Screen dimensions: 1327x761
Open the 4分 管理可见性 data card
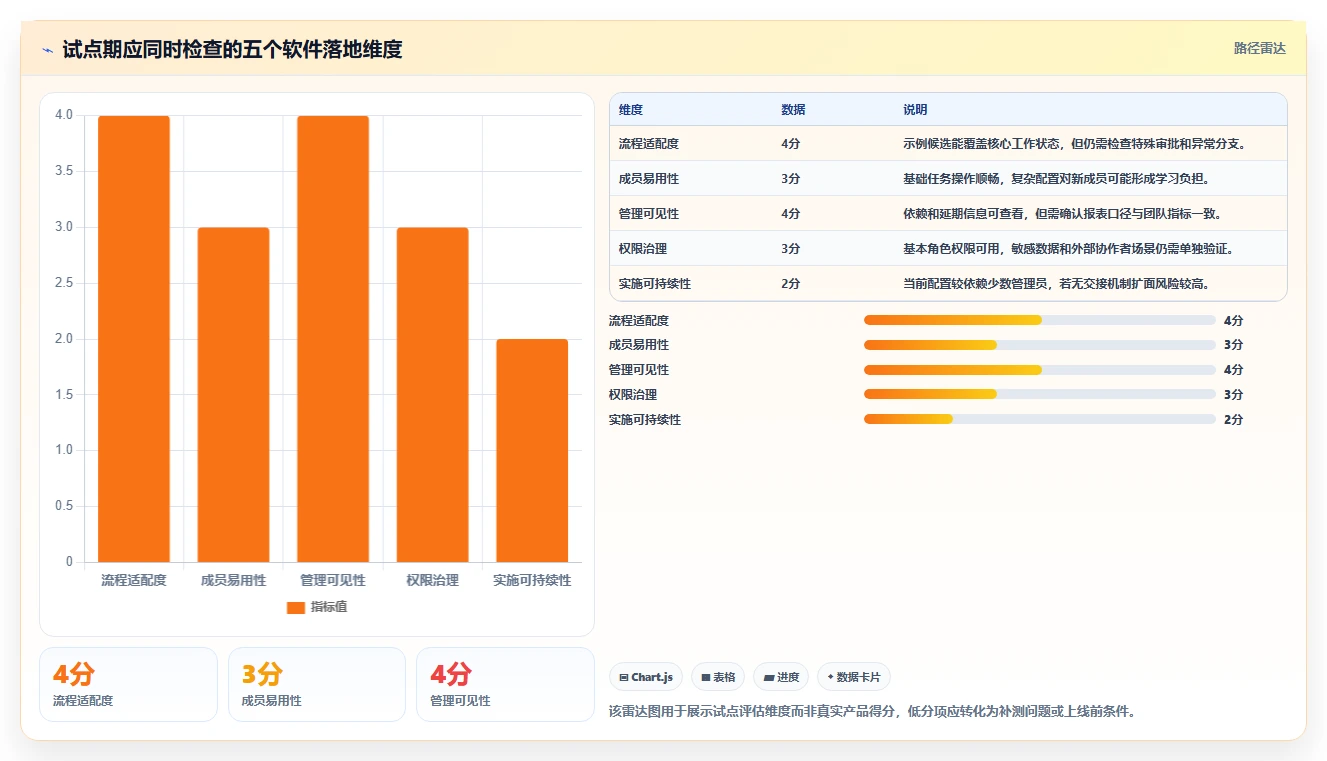tap(505, 684)
